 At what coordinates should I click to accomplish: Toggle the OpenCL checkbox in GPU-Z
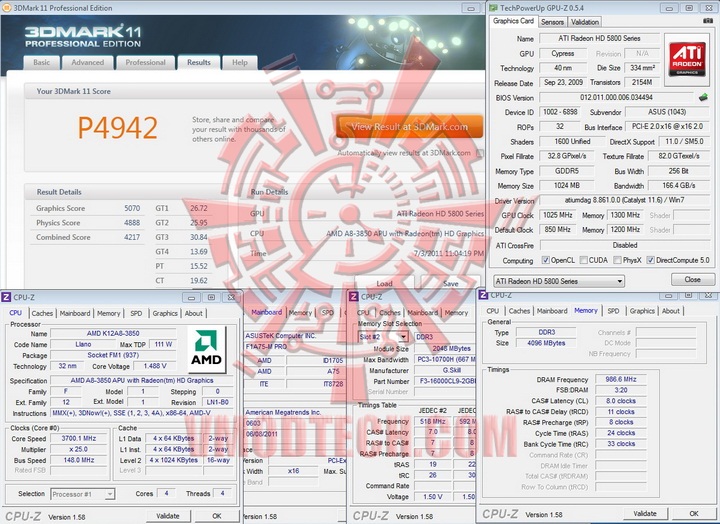546,260
